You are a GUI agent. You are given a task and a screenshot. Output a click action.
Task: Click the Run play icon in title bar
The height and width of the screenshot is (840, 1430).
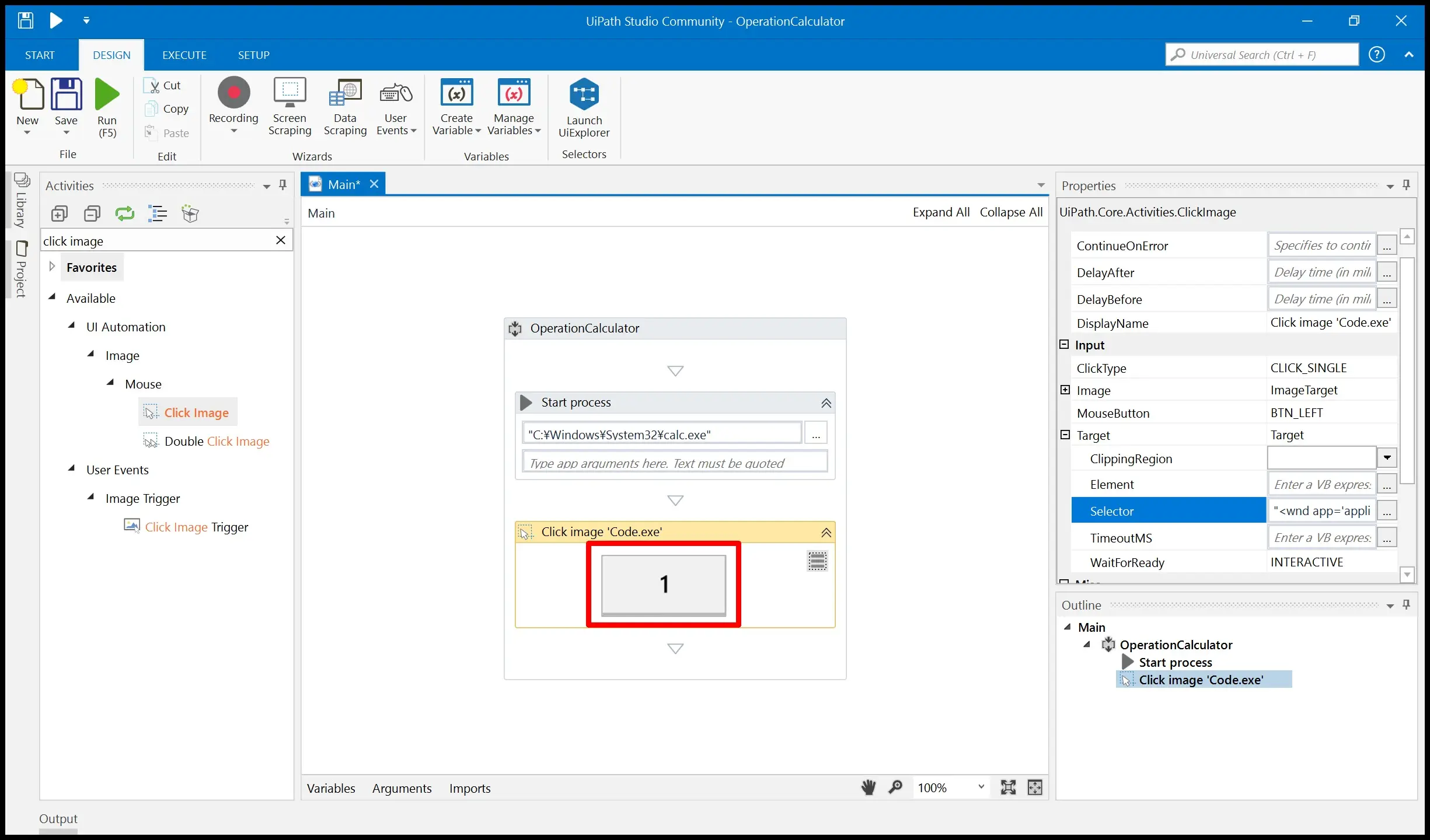click(56, 21)
